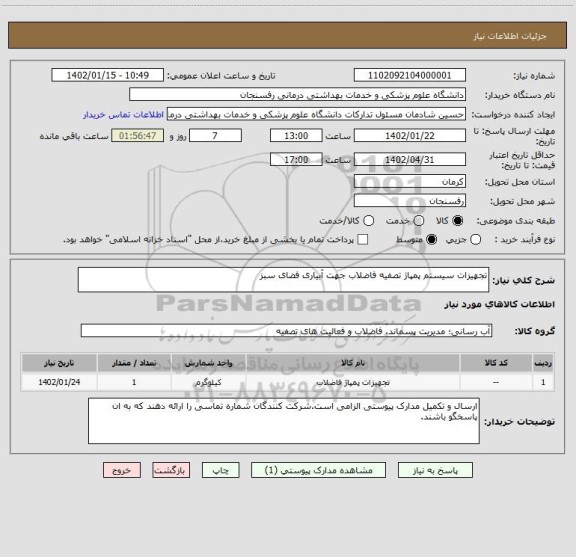The height and width of the screenshot is (557, 576).
Task: Click the goods group field آب رسانی
Action: [x=286, y=331]
